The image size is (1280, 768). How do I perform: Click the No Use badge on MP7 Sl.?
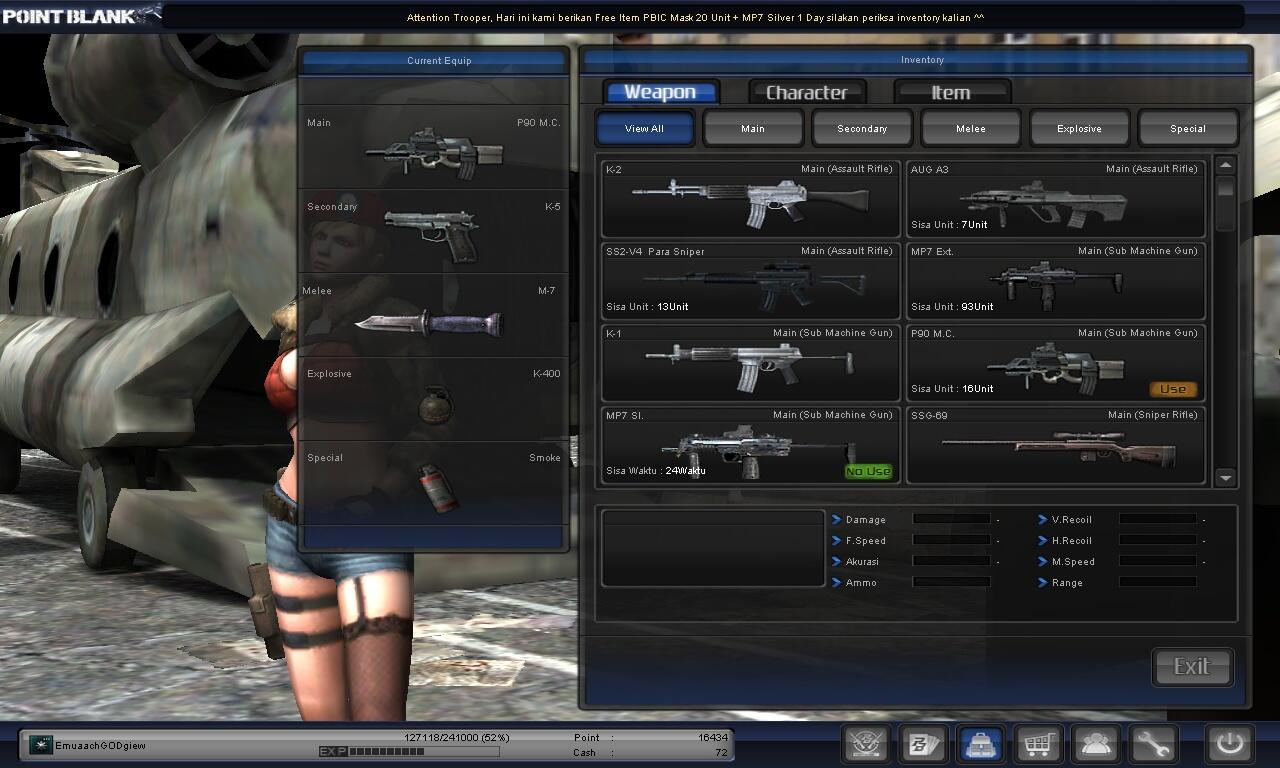[868, 471]
